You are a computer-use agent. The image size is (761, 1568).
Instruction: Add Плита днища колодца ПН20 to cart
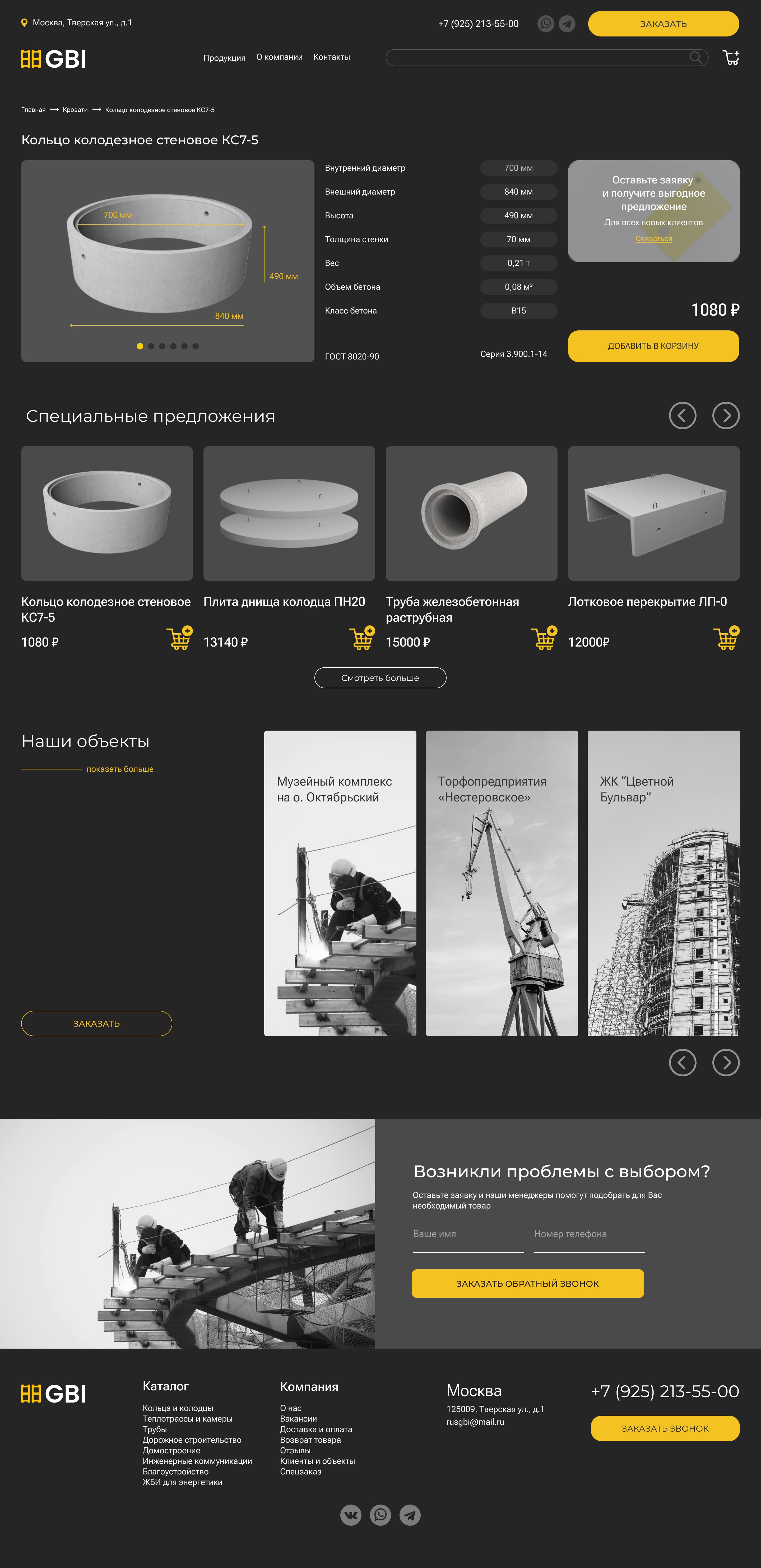[x=362, y=638]
